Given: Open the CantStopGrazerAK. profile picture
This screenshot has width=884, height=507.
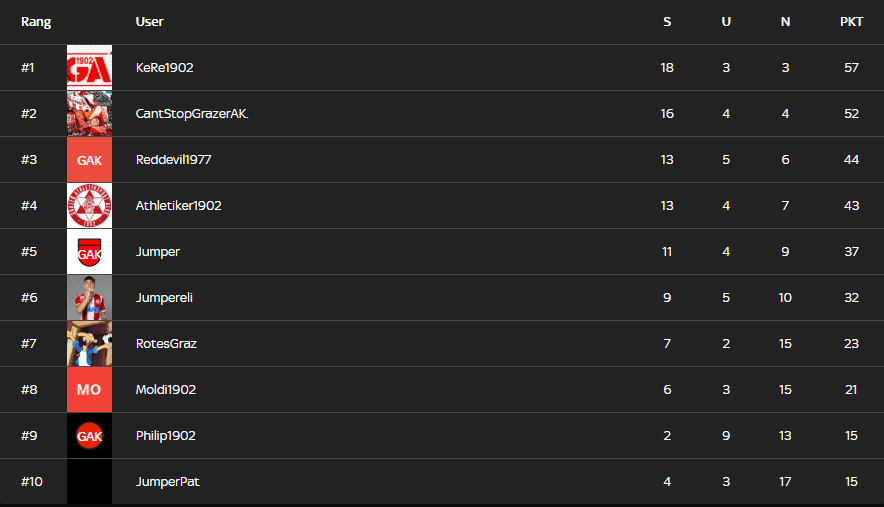Looking at the screenshot, I should (89, 114).
